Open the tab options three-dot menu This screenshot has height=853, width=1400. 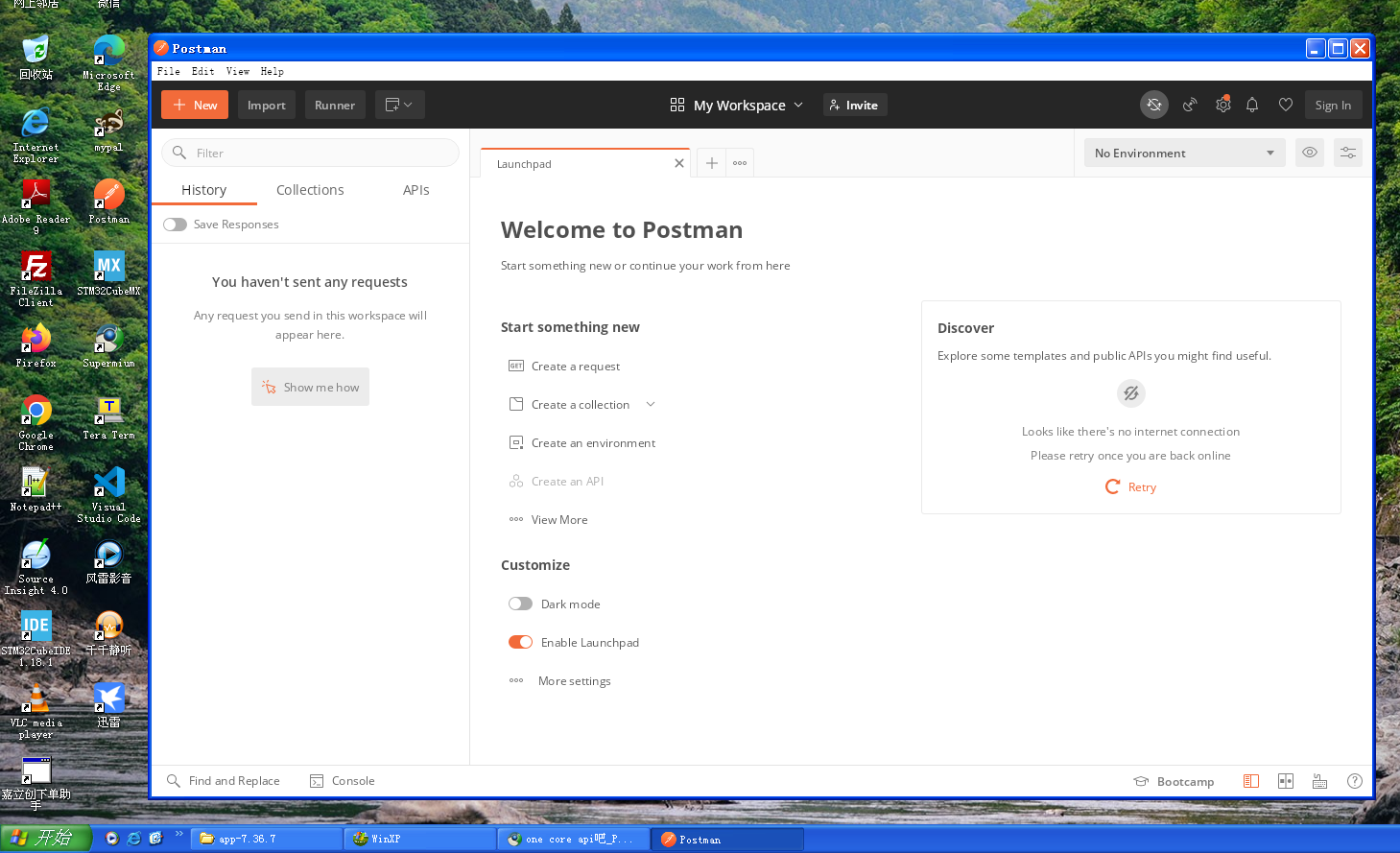coord(740,163)
